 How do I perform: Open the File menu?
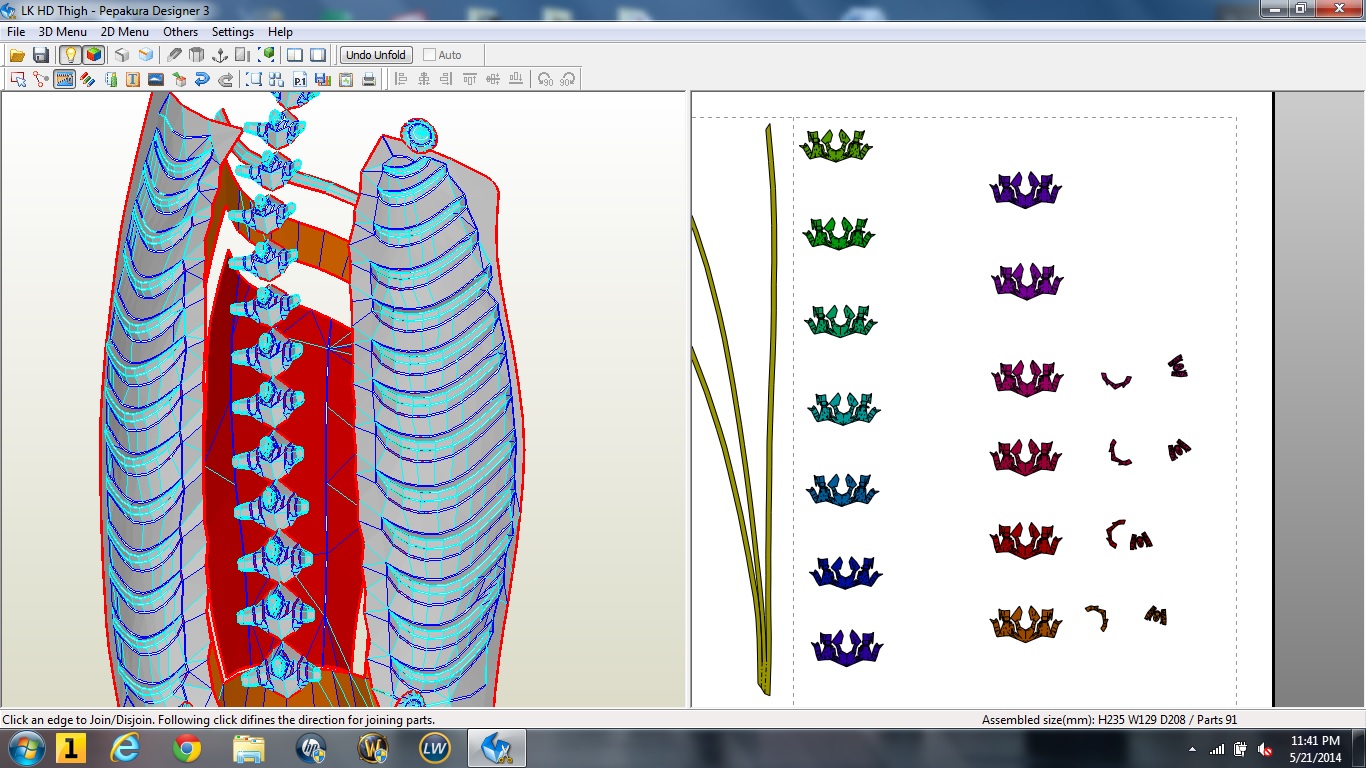point(15,32)
